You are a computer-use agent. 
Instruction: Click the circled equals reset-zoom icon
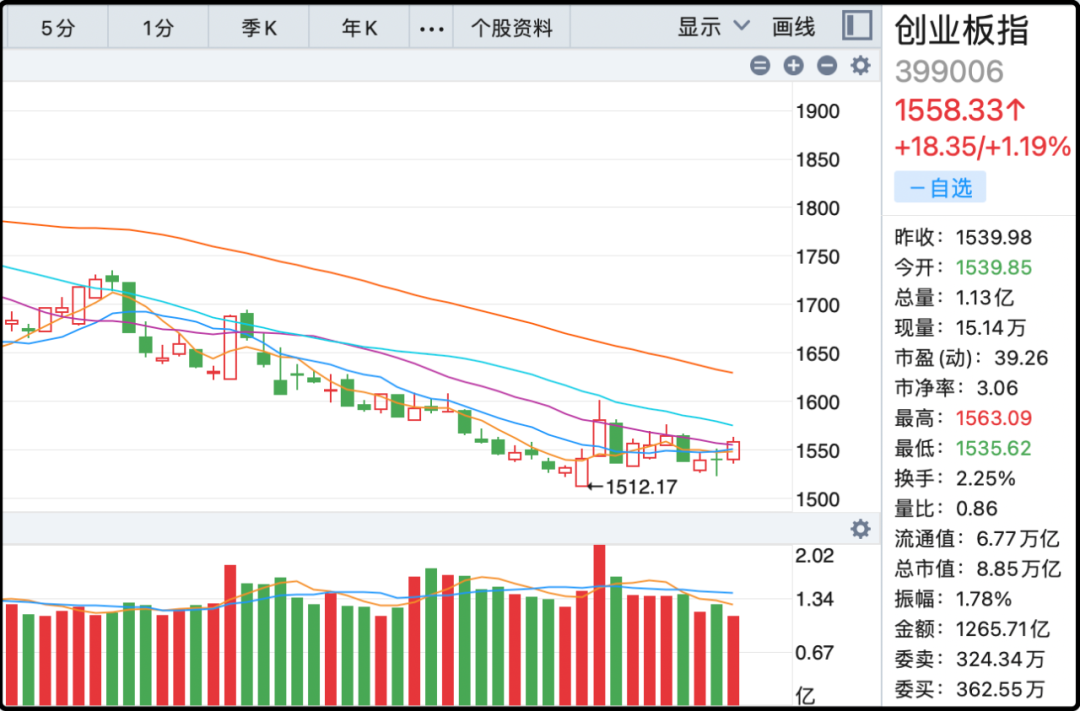click(x=760, y=66)
